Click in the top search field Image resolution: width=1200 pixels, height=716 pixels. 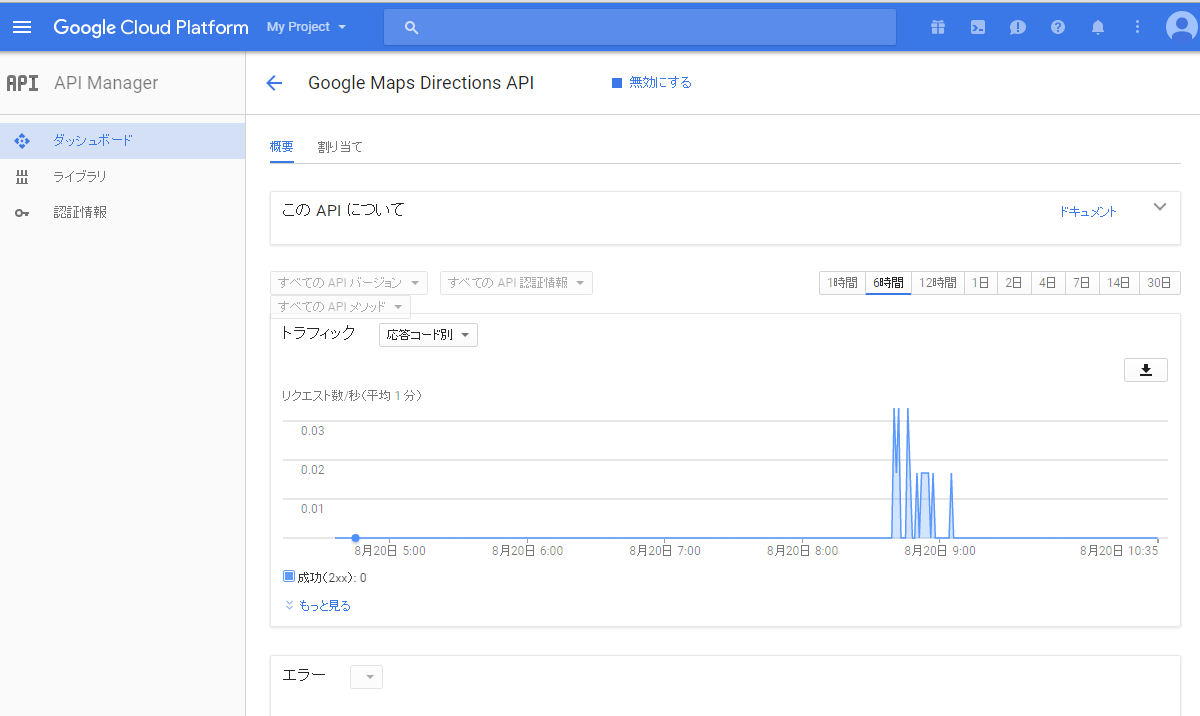(640, 28)
